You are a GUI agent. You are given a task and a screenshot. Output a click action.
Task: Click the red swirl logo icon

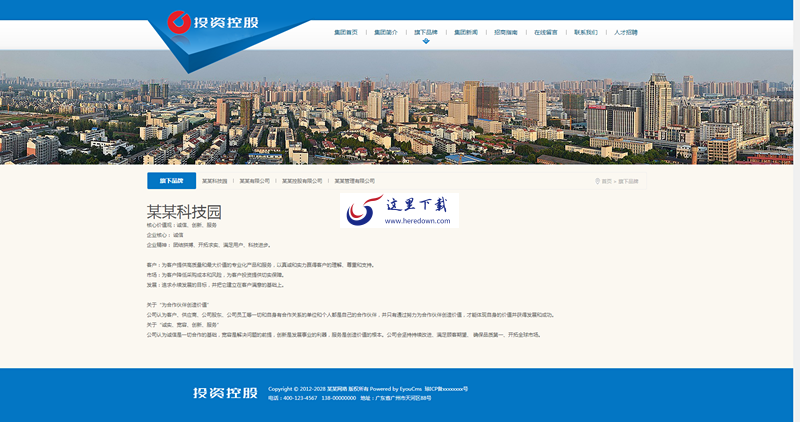[x=179, y=20]
